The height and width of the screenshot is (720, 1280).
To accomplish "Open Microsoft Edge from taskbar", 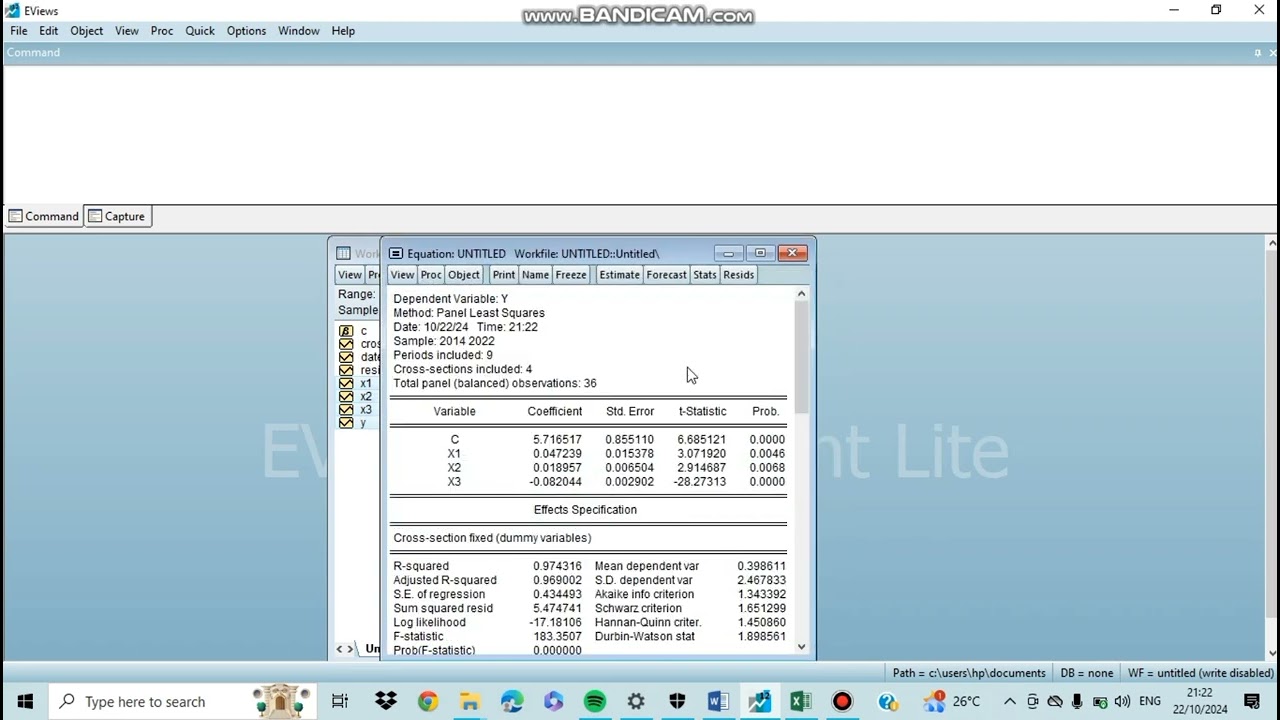I will click(512, 701).
